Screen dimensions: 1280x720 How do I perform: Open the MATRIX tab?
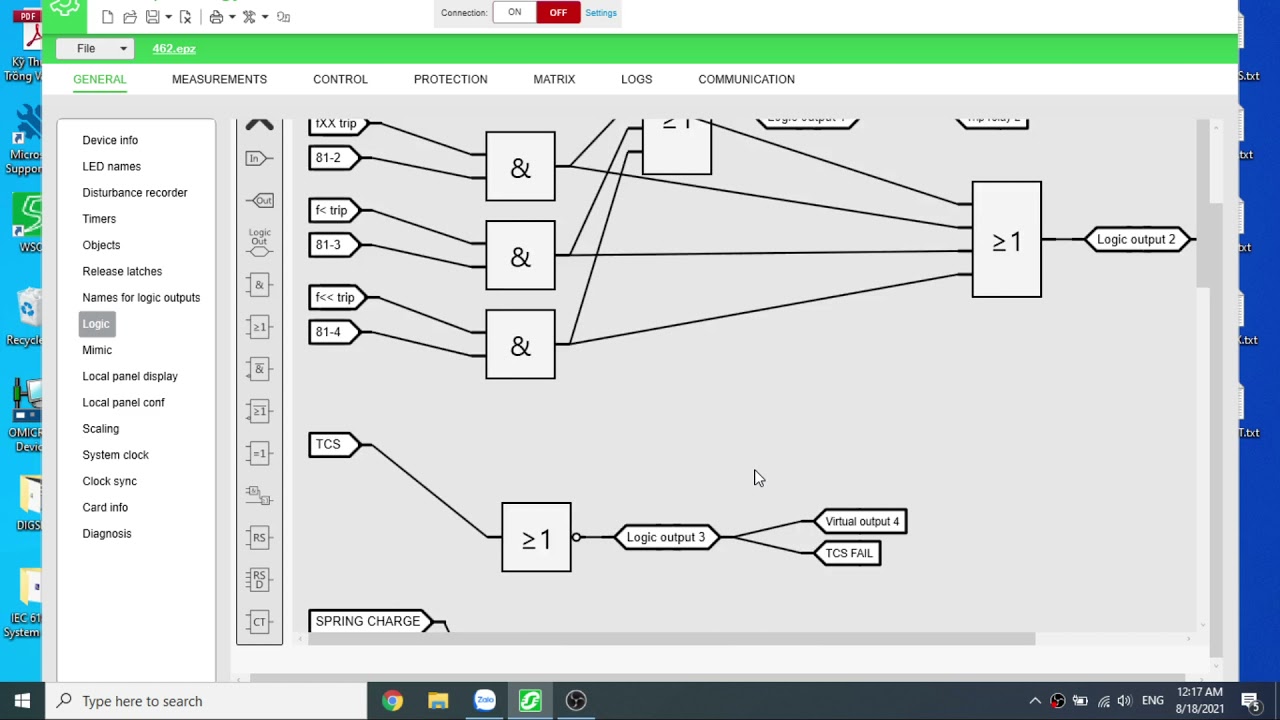[x=554, y=79]
